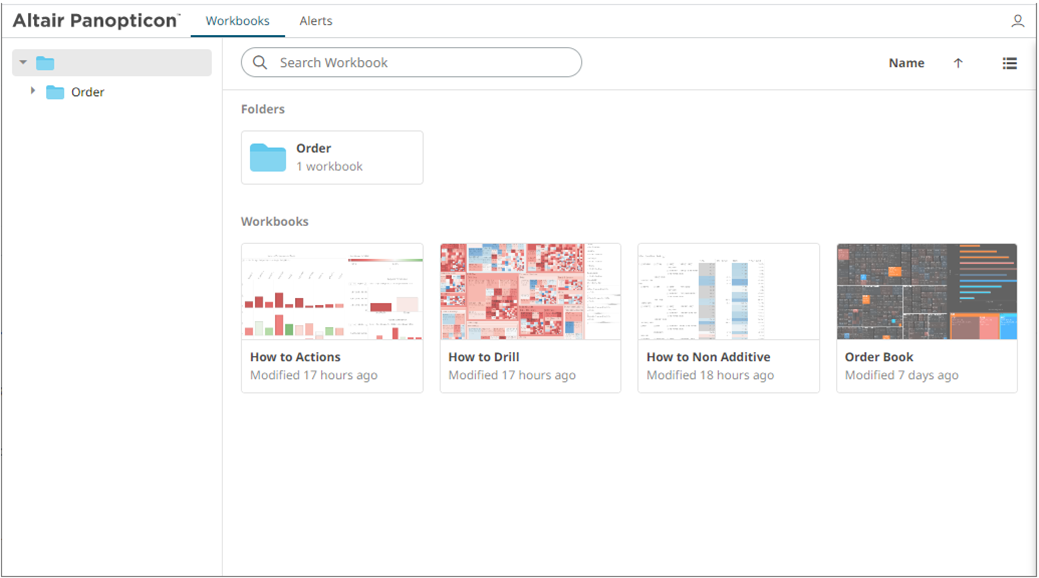Select the root folder icon in tree
The width and height of the screenshot is (1039, 578).
(45, 63)
